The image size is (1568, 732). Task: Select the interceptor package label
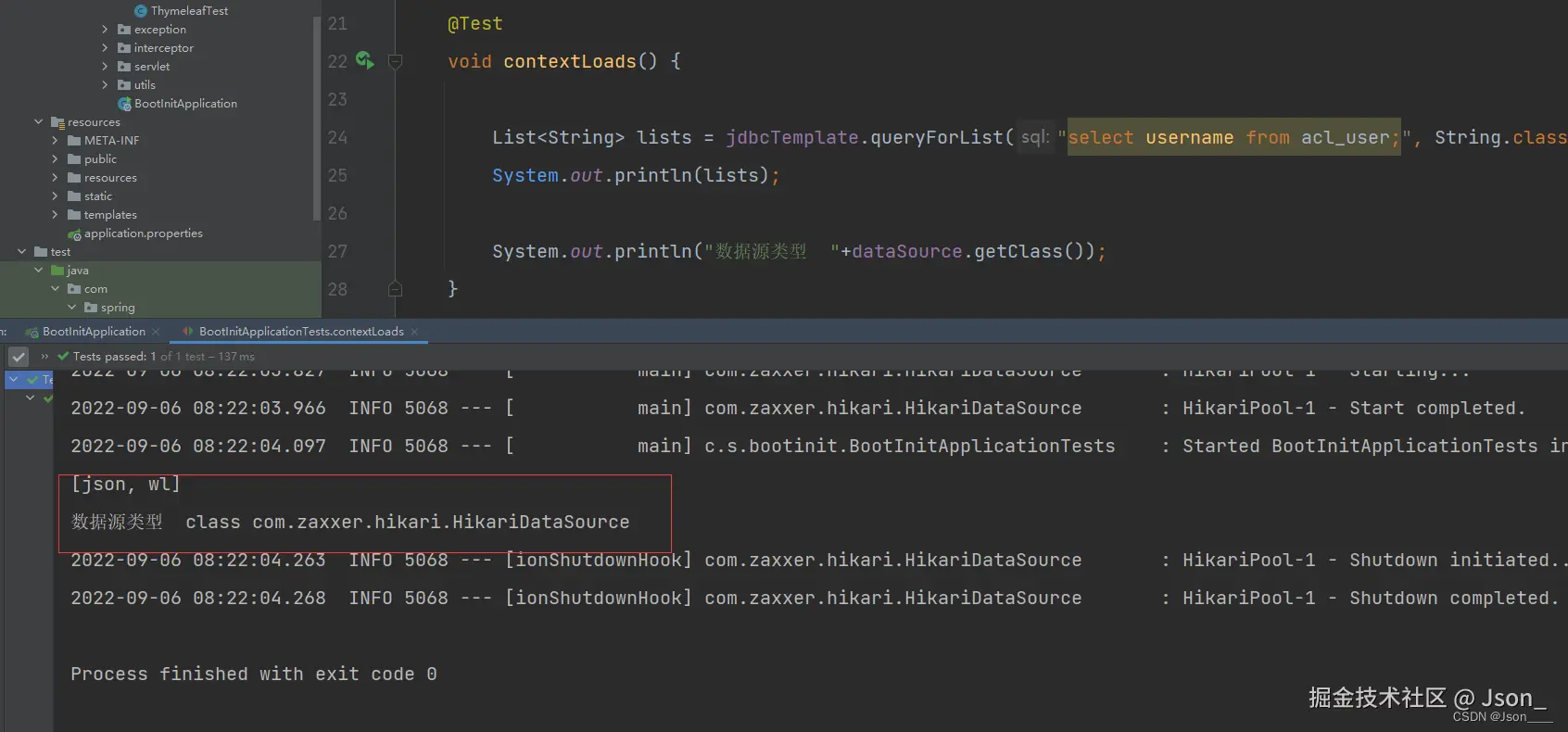click(163, 48)
